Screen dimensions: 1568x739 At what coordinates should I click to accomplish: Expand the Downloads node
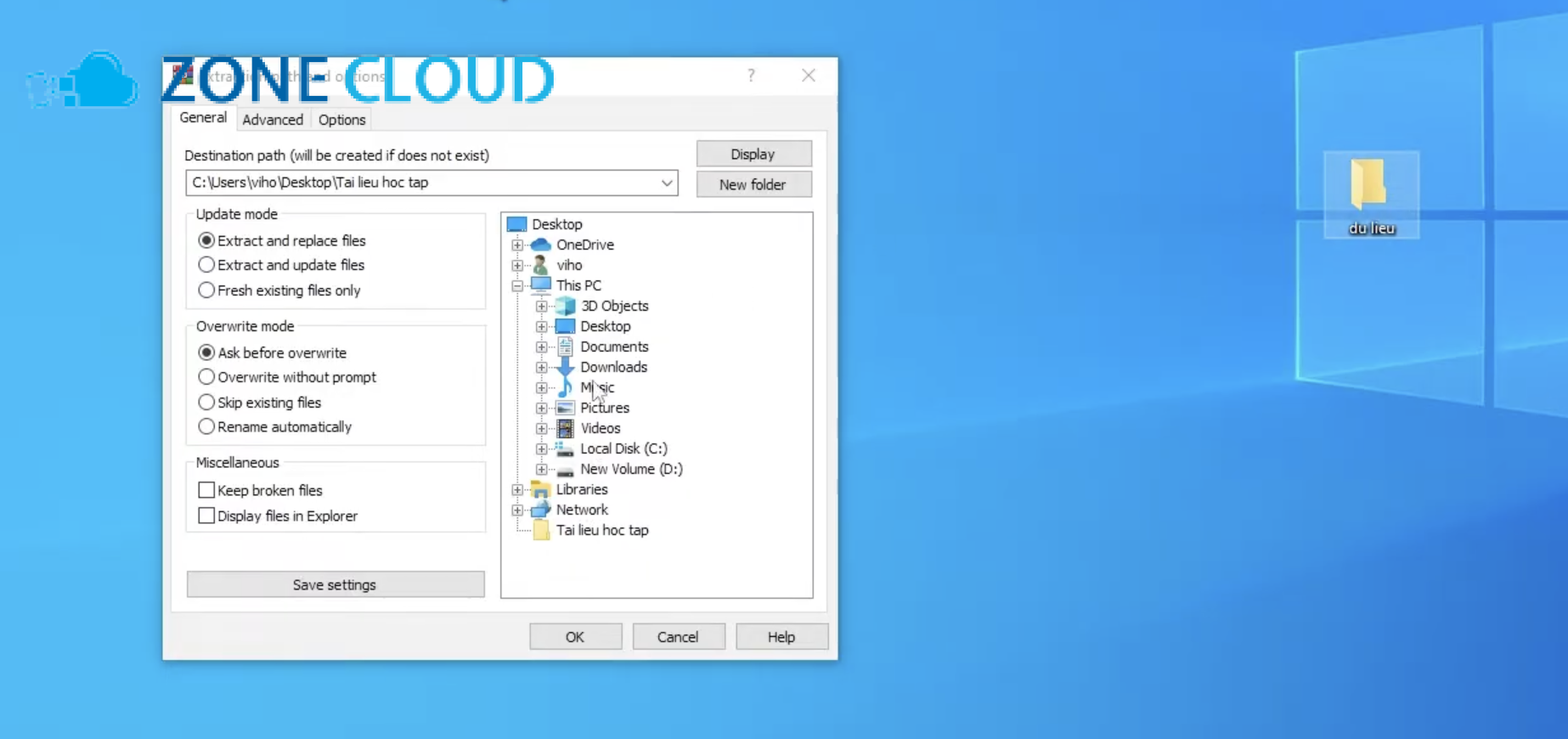pyautogui.click(x=541, y=367)
